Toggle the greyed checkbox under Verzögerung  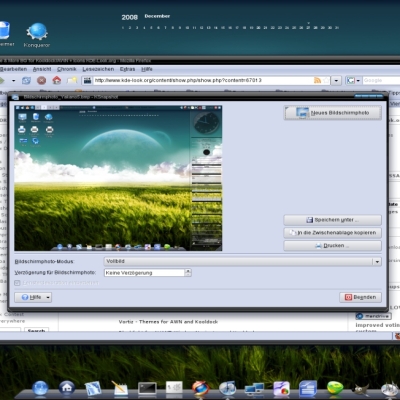17,283
